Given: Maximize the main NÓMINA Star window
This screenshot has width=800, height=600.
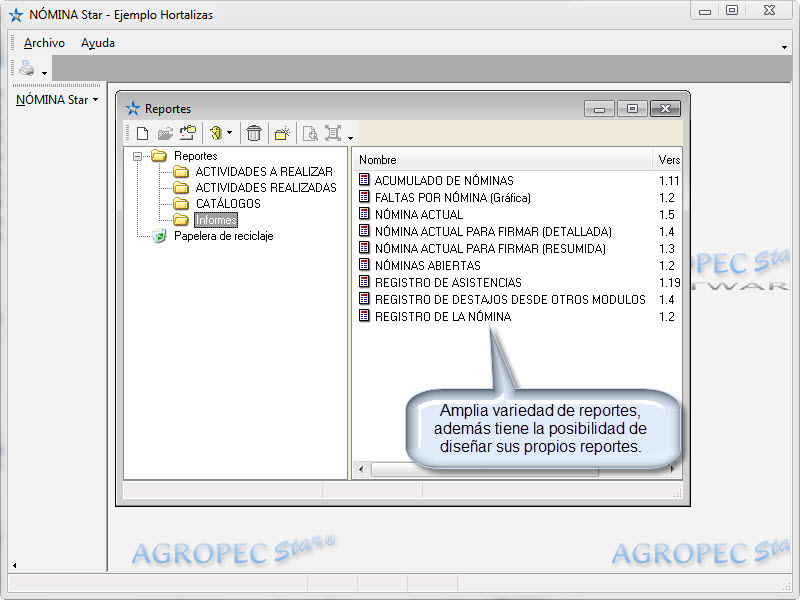Looking at the screenshot, I should (732, 11).
